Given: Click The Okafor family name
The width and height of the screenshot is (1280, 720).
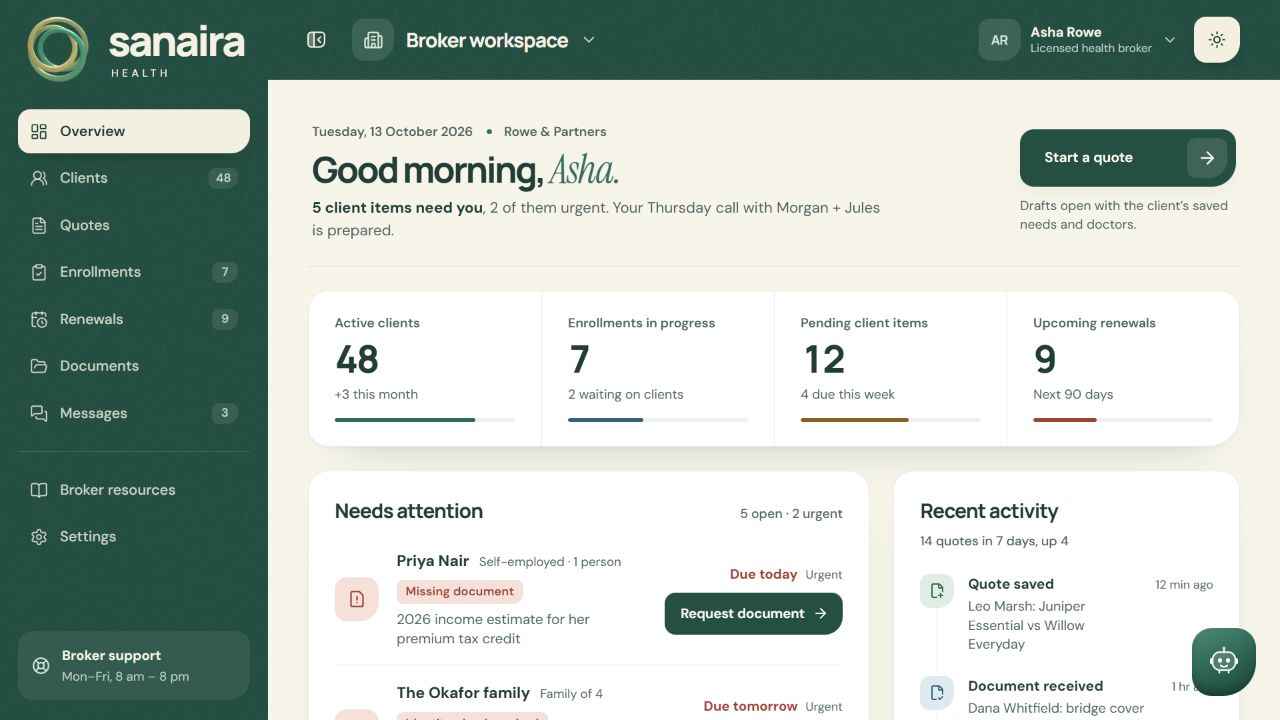Looking at the screenshot, I should pos(463,693).
